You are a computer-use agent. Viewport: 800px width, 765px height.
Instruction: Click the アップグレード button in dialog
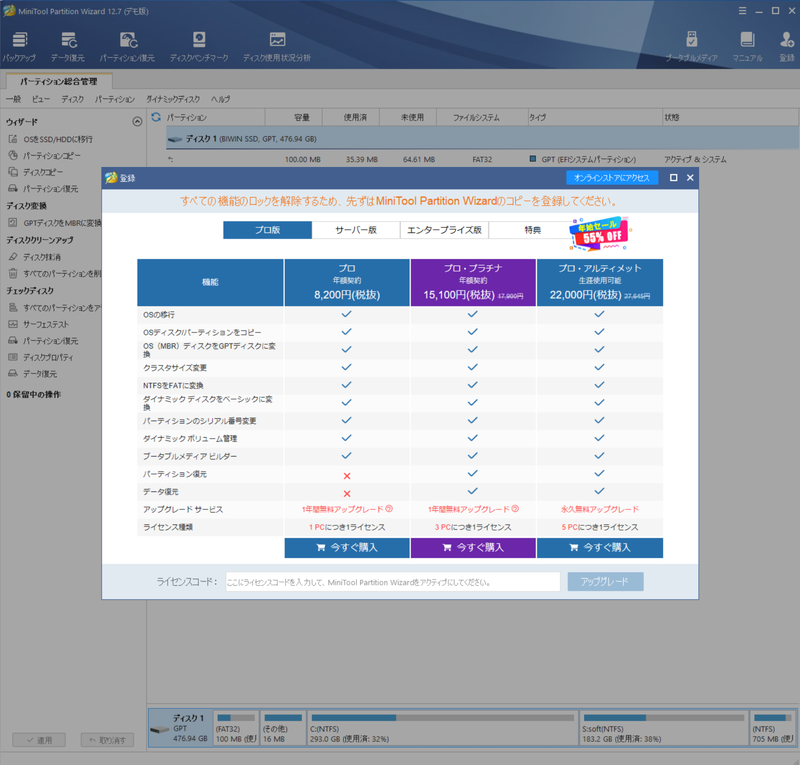[x=605, y=582]
